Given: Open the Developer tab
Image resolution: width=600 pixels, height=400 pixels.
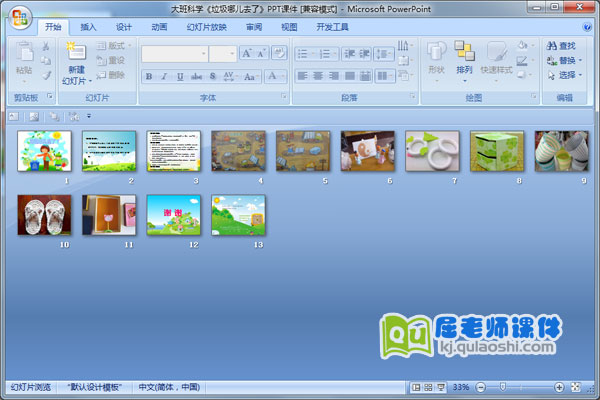Looking at the screenshot, I should (333, 27).
